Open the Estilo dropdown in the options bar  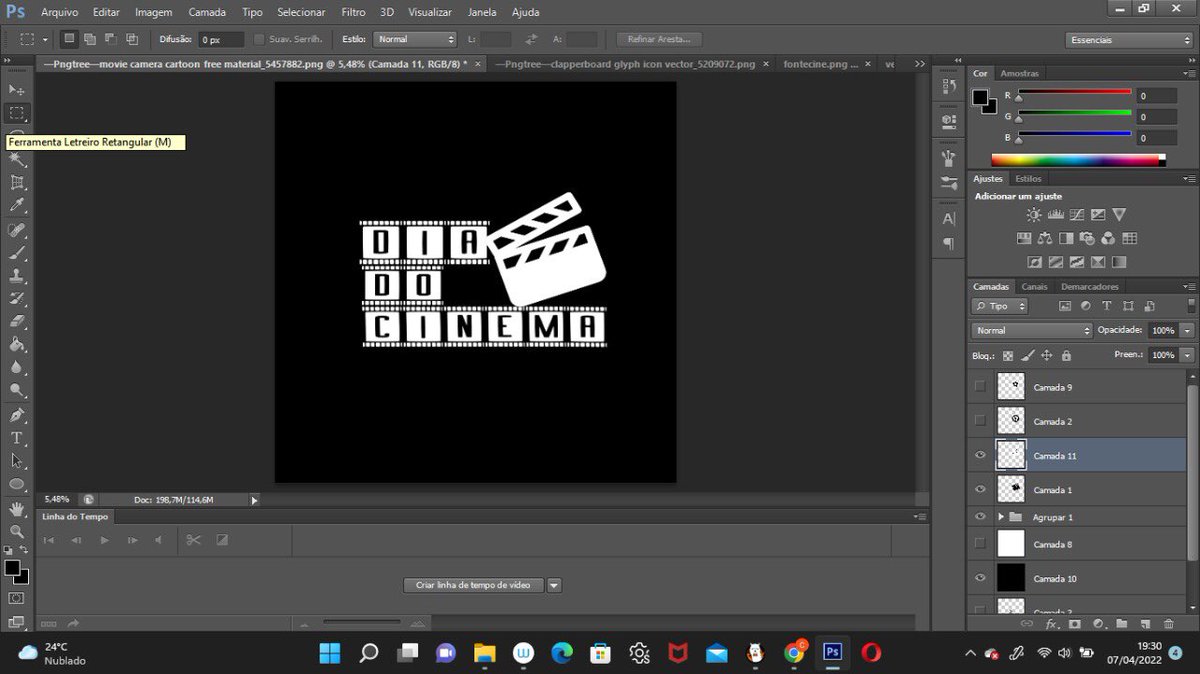[415, 39]
